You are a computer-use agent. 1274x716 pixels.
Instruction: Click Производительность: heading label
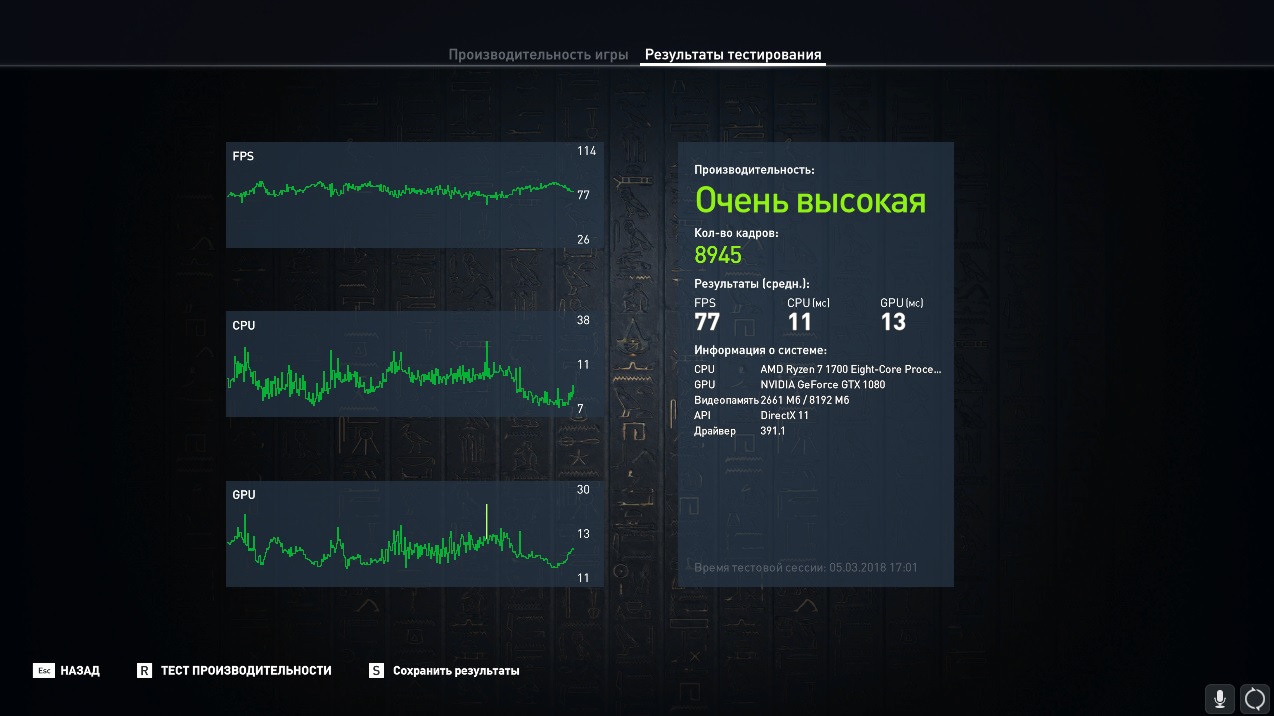coord(754,170)
